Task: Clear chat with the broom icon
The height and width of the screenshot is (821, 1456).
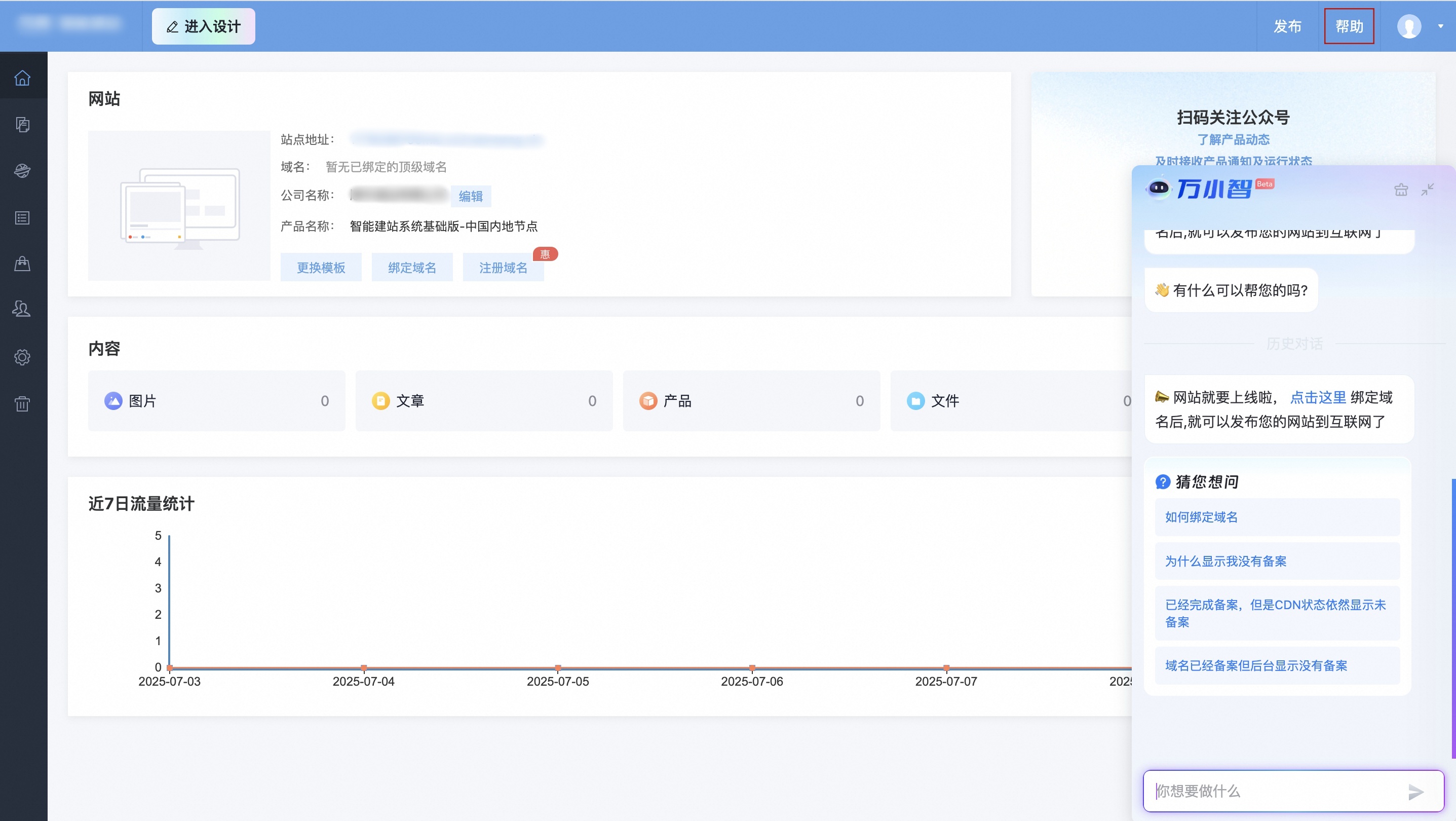Action: [x=1401, y=190]
